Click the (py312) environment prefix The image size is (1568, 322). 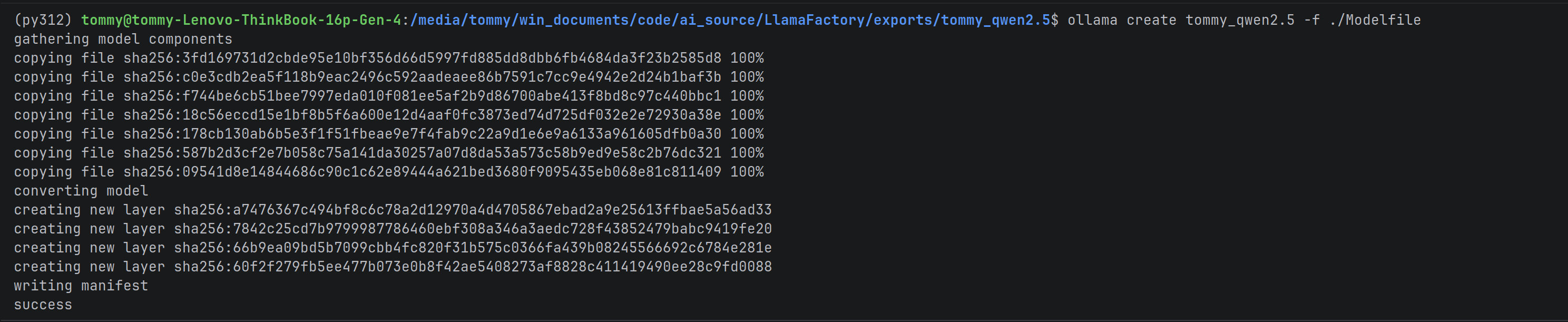[43, 20]
